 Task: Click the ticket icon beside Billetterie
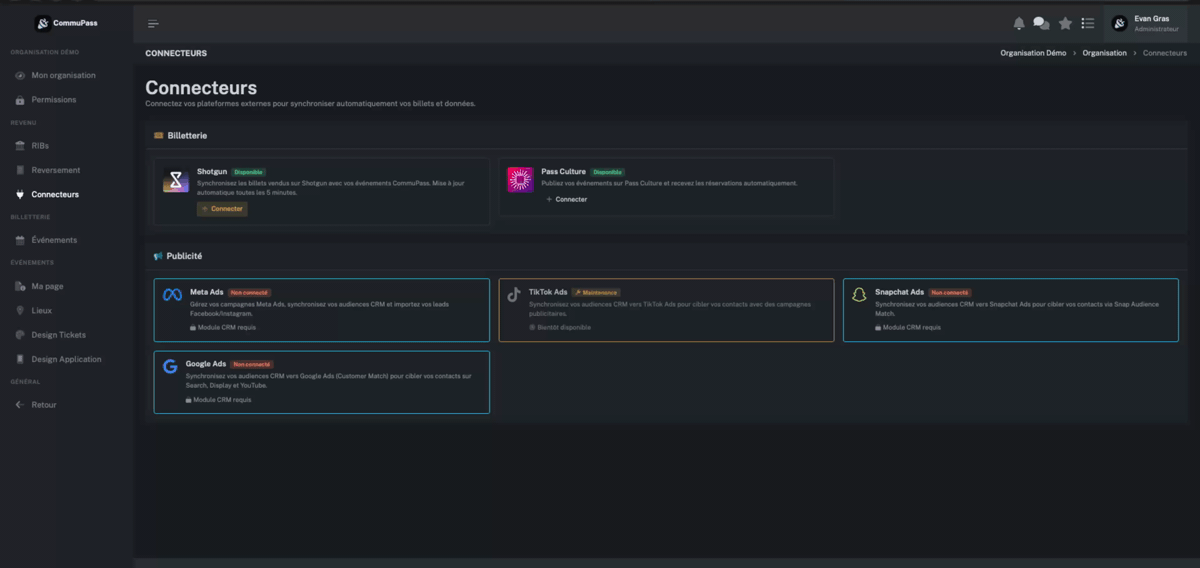pyautogui.click(x=158, y=135)
